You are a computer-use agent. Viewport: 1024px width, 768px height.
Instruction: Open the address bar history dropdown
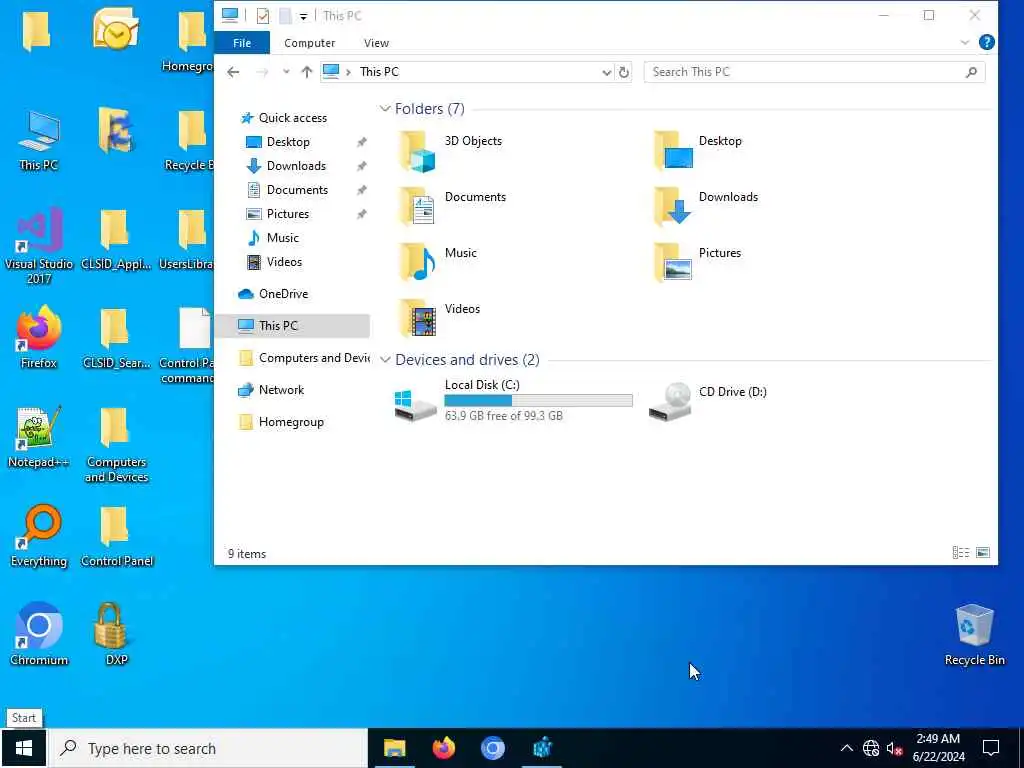(x=606, y=72)
